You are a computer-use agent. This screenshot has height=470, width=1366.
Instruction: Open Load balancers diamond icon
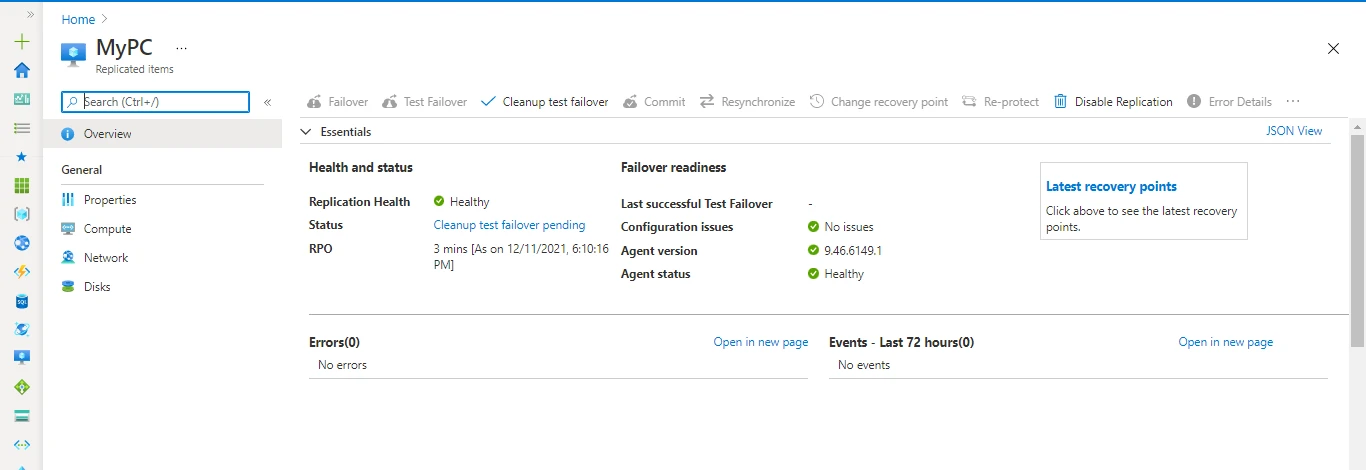coord(21,387)
